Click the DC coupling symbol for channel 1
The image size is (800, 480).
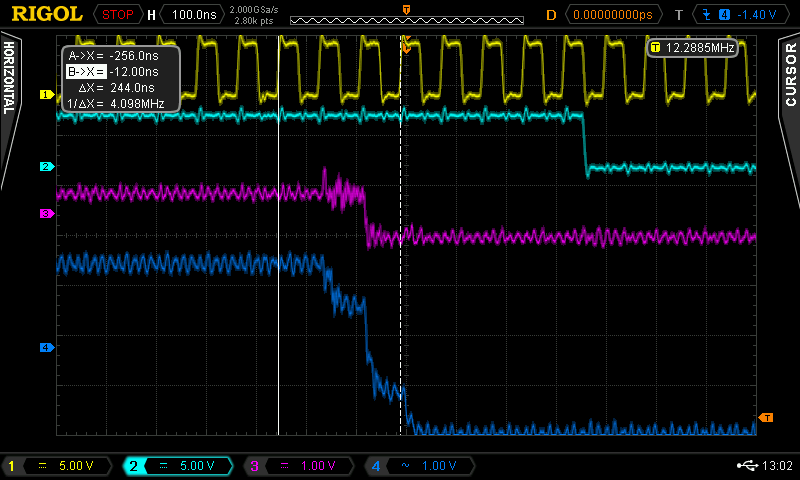coord(43,465)
